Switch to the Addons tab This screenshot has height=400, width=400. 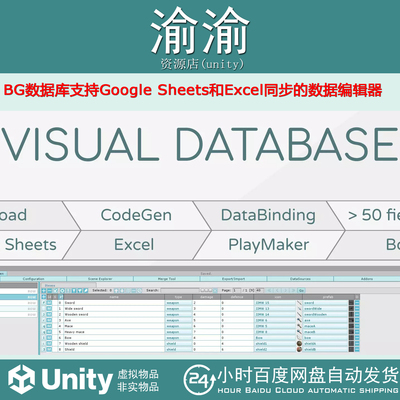(x=367, y=279)
